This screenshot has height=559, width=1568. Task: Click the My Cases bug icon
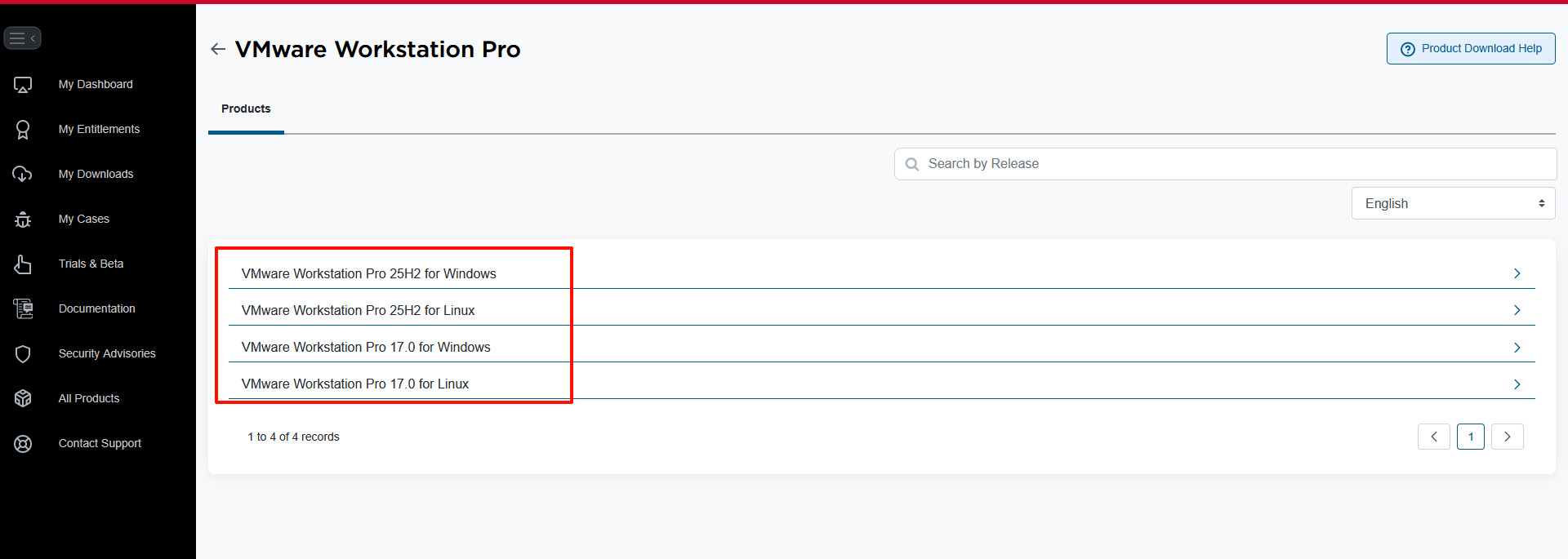click(x=23, y=219)
